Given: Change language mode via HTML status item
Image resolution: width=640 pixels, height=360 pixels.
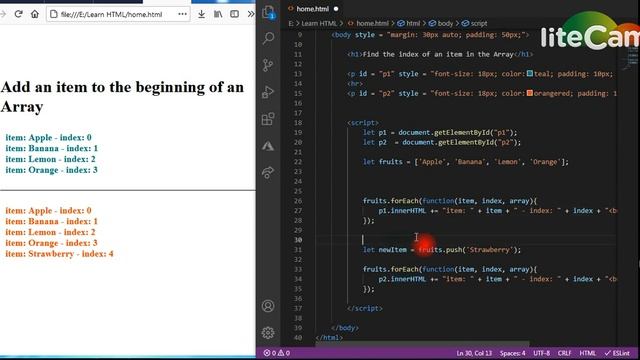Looking at the screenshot, I should [x=587, y=353].
